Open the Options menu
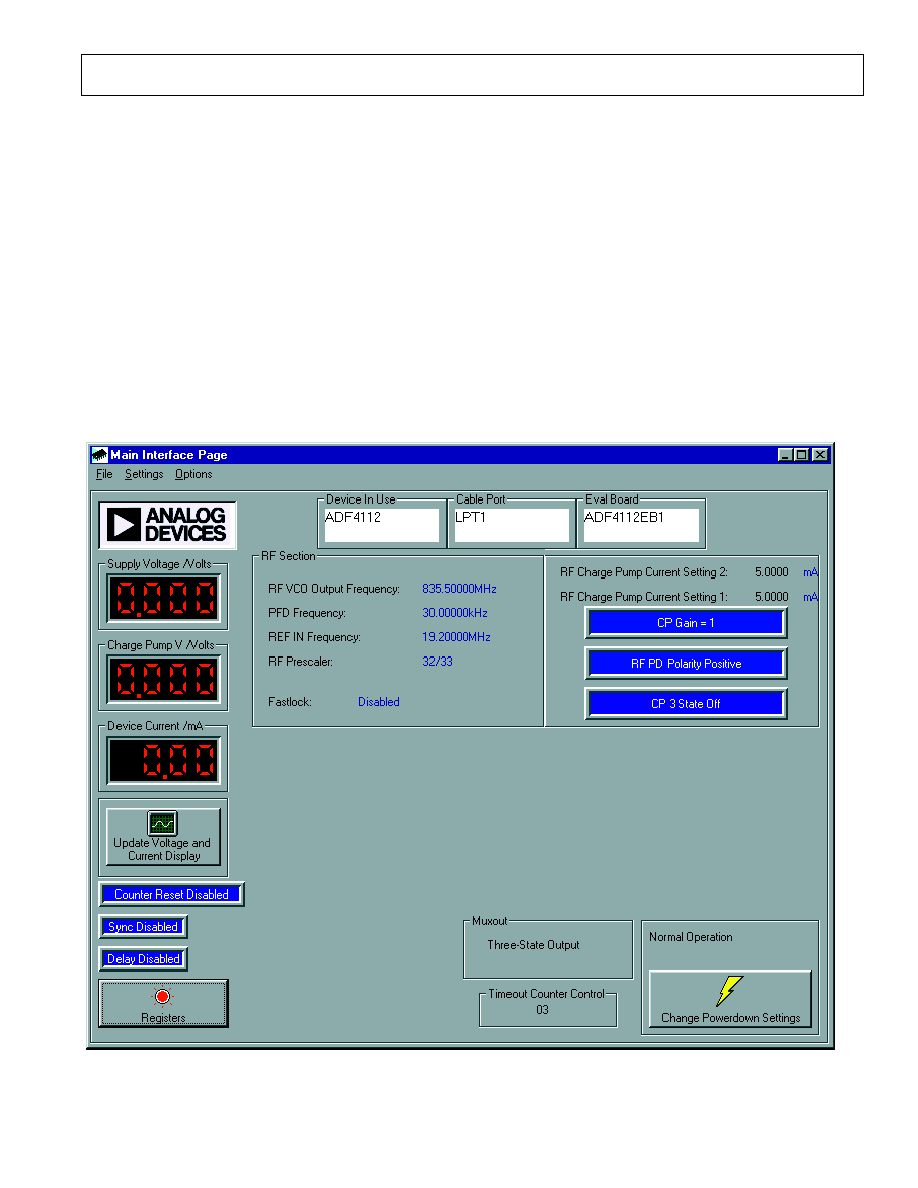918x1188 pixels. pyautogui.click(x=193, y=474)
